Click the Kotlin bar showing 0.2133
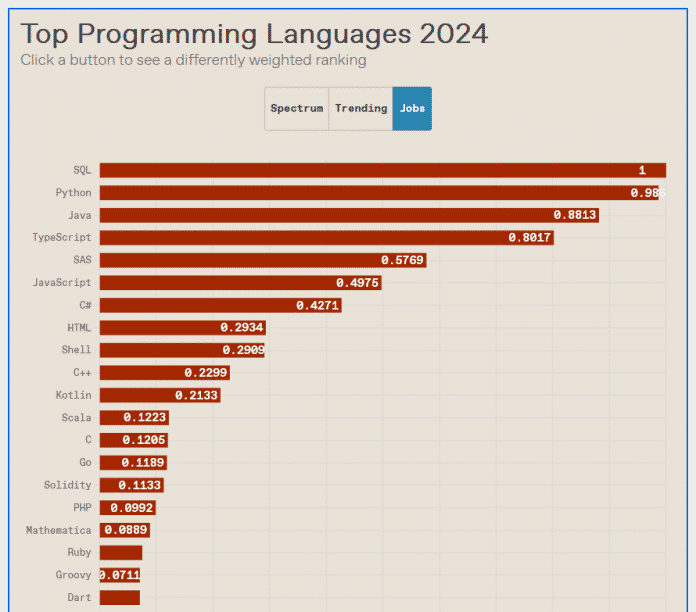The image size is (696, 612). click(x=160, y=395)
